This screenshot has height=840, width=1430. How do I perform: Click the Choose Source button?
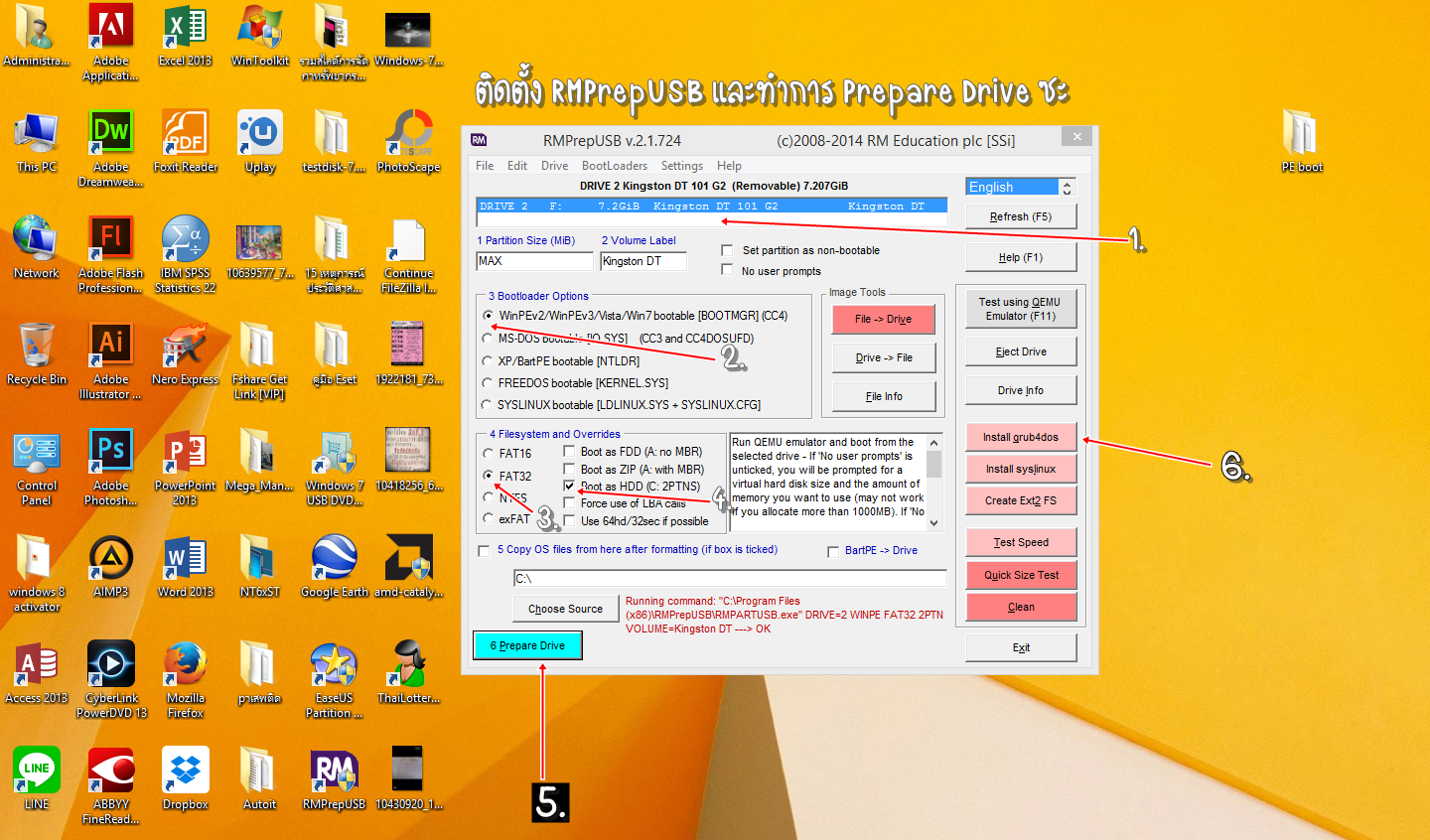pos(565,609)
